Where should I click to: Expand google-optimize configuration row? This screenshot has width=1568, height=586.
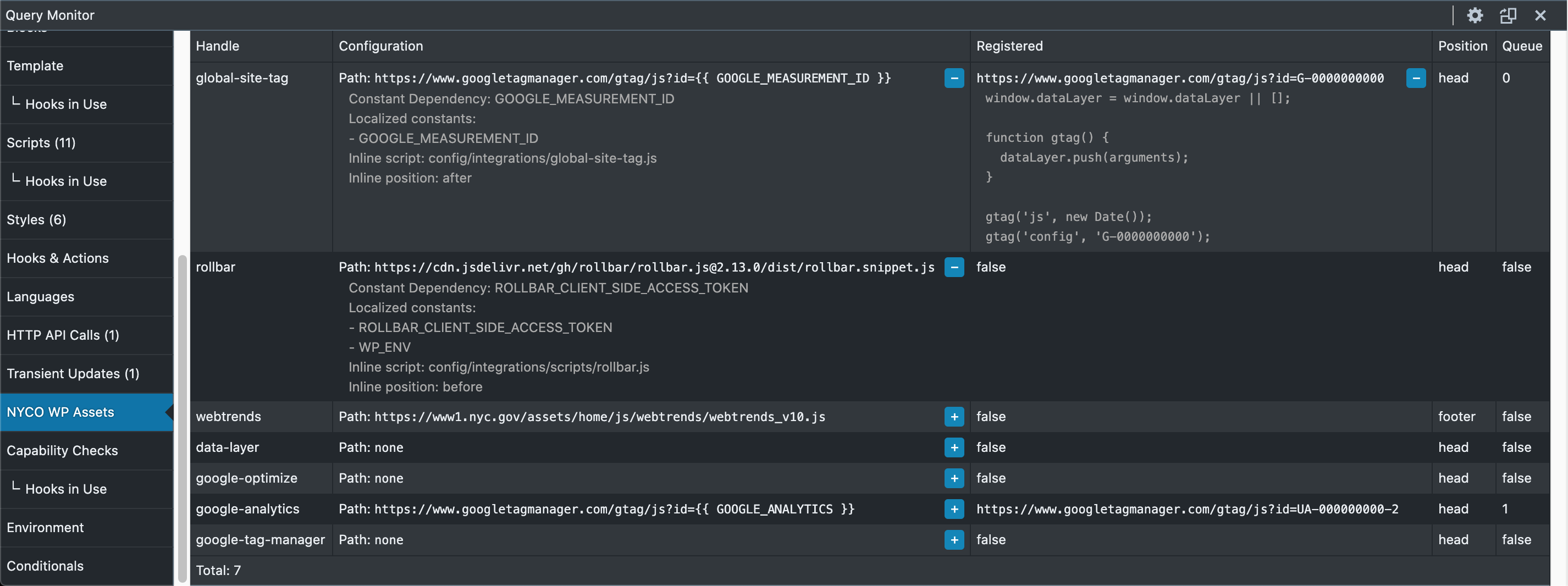954,478
